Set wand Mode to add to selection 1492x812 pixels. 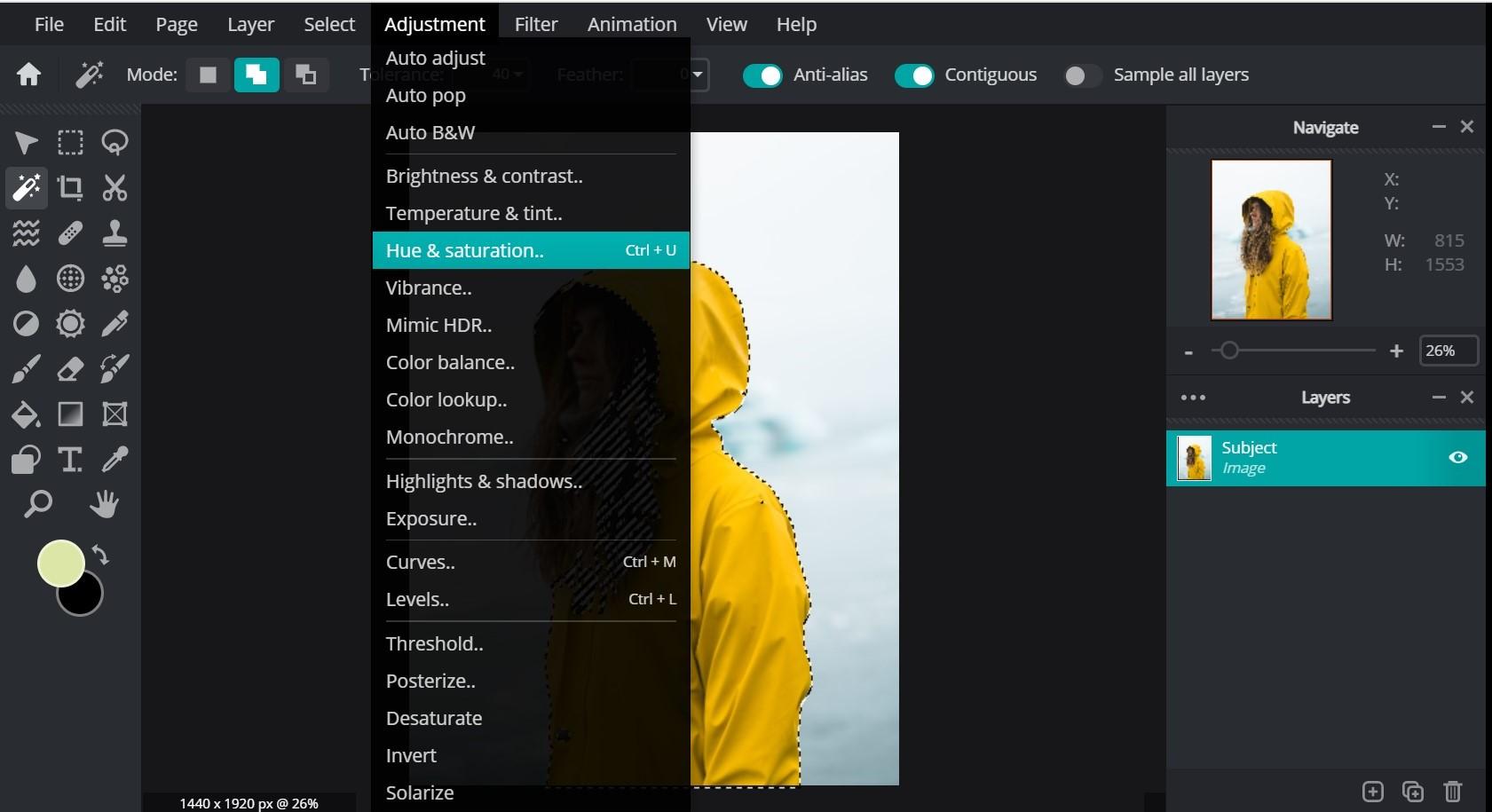pos(257,75)
